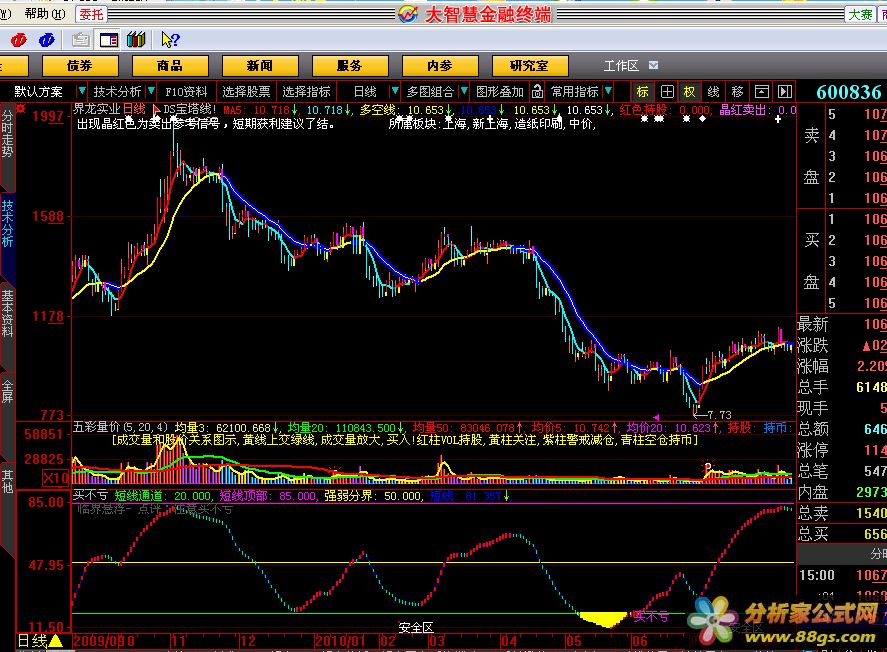
Task: Click the crosshair grid icon
Action: pos(667,92)
